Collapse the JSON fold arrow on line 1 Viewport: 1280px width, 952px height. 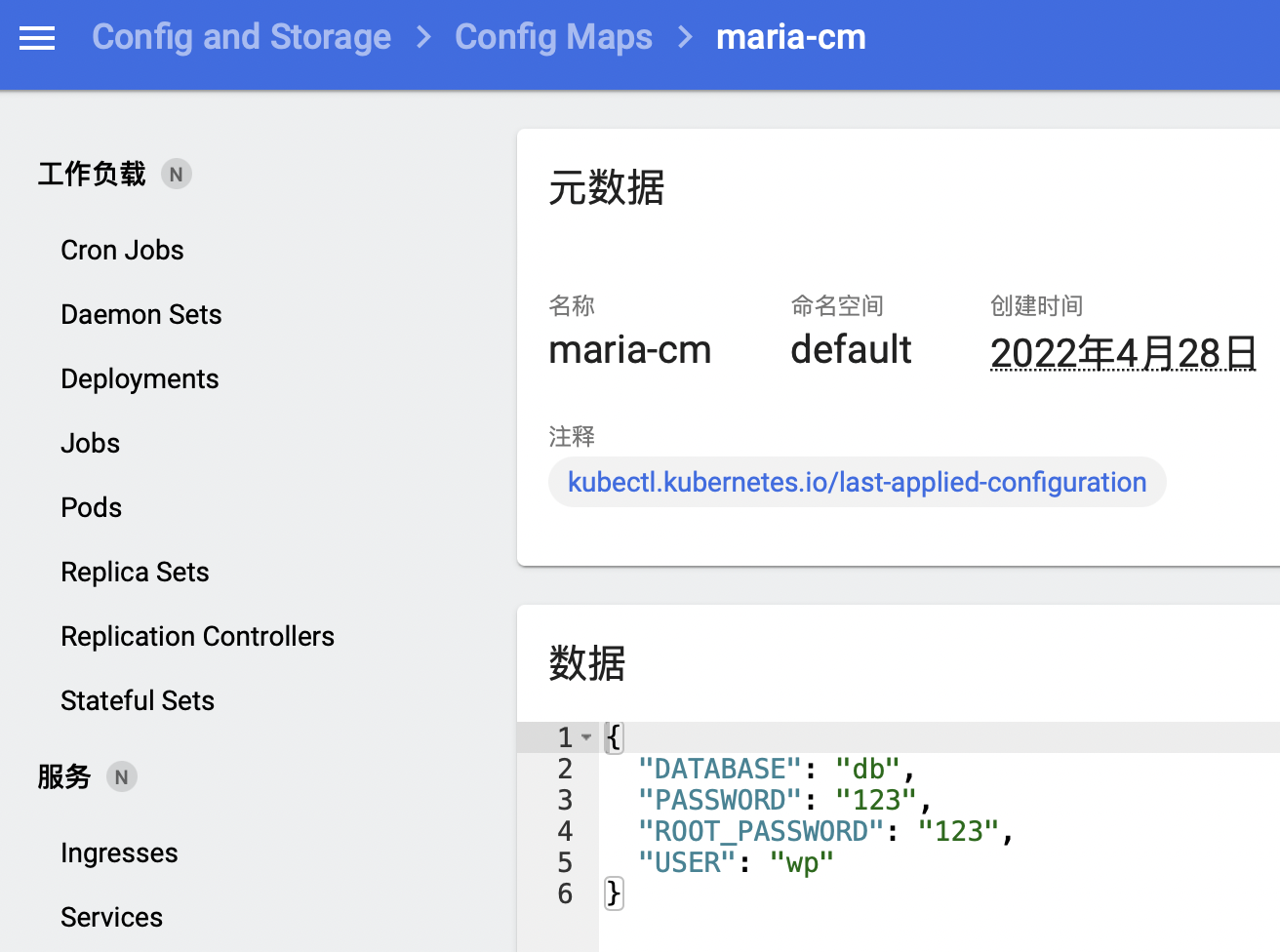[586, 737]
